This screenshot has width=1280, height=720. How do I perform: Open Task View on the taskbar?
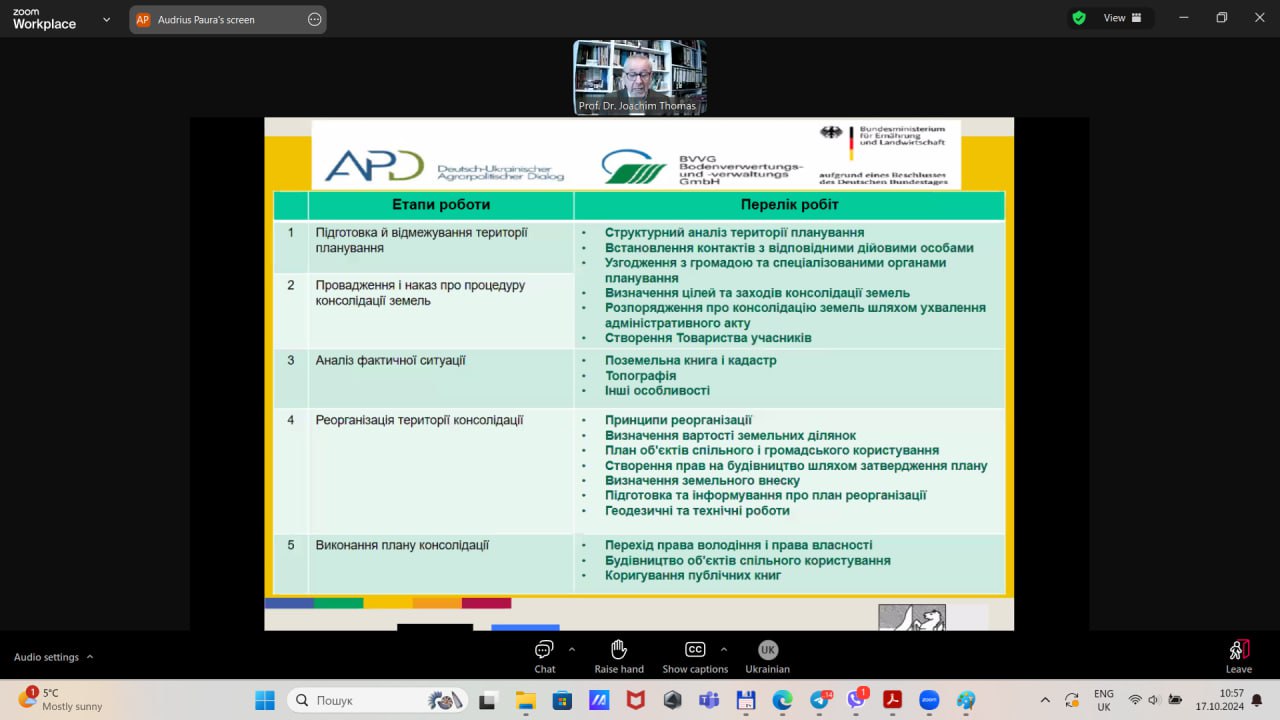(488, 700)
